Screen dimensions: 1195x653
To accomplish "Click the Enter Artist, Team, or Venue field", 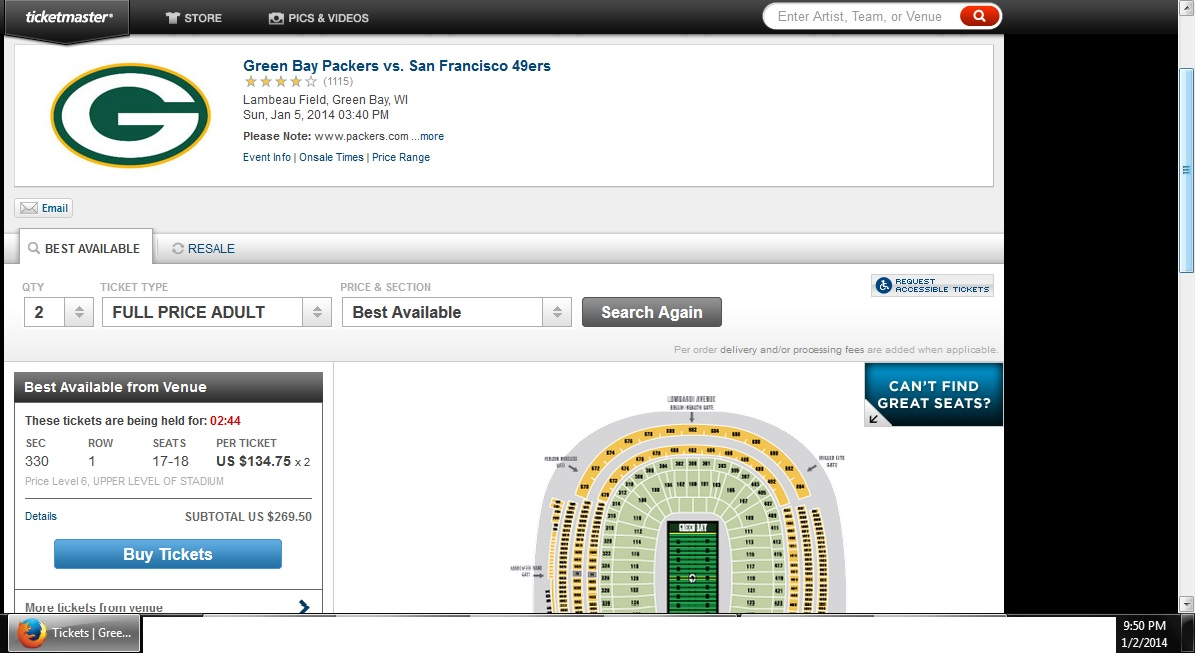I will (x=861, y=16).
